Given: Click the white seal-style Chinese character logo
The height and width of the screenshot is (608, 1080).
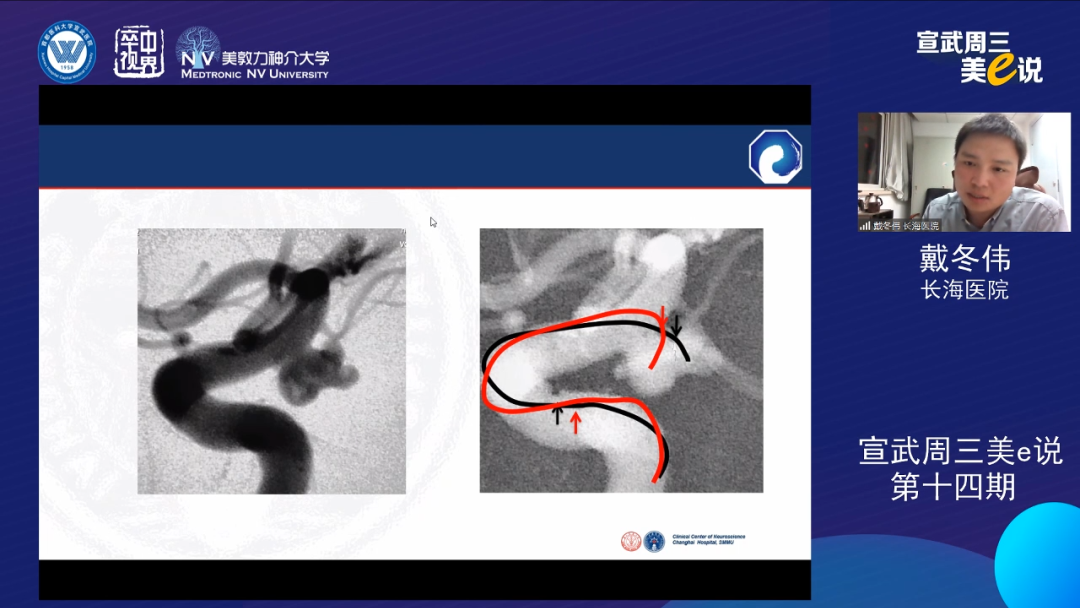Looking at the screenshot, I should coord(138,52).
